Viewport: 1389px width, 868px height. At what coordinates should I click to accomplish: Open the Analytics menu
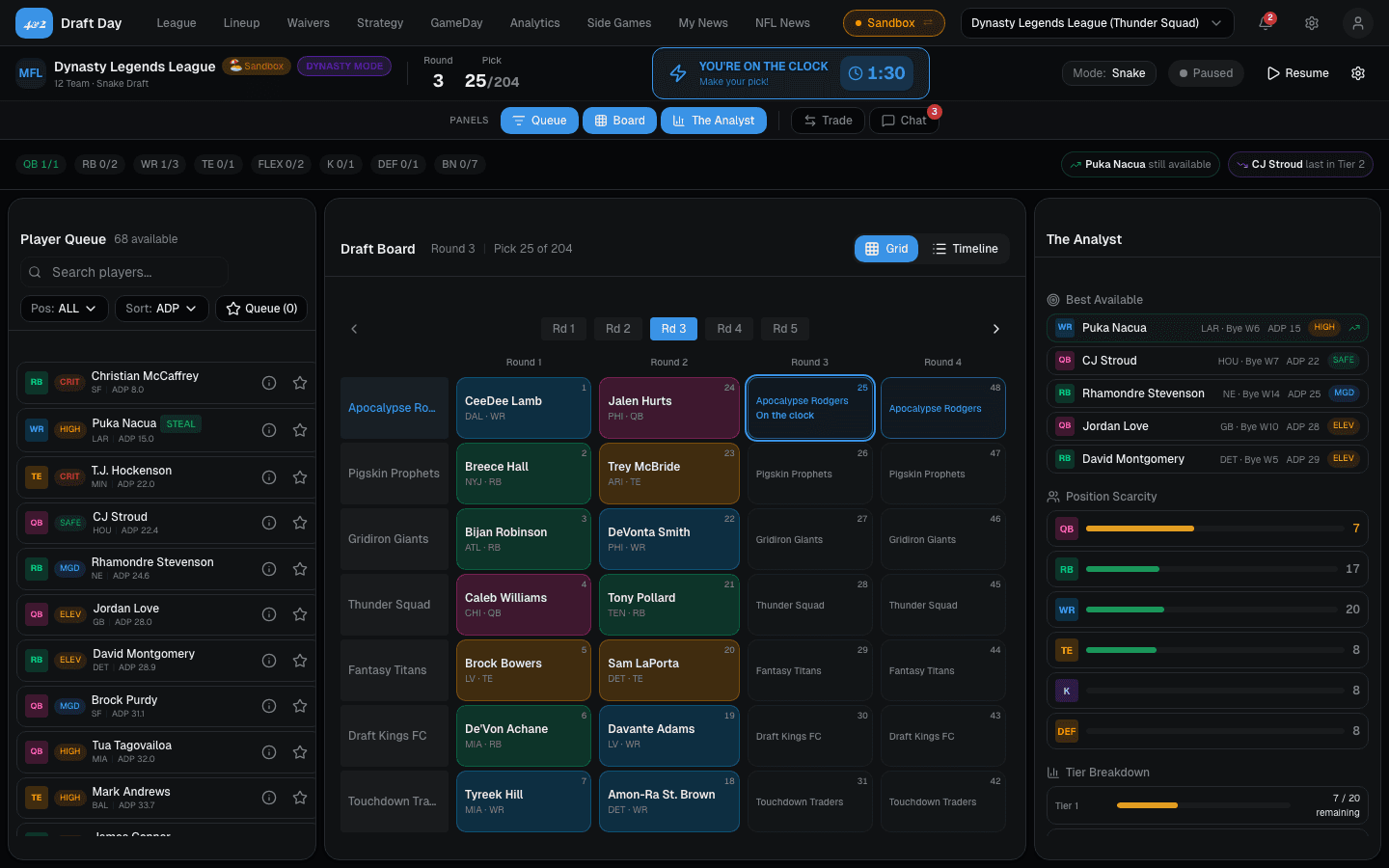pos(535,23)
